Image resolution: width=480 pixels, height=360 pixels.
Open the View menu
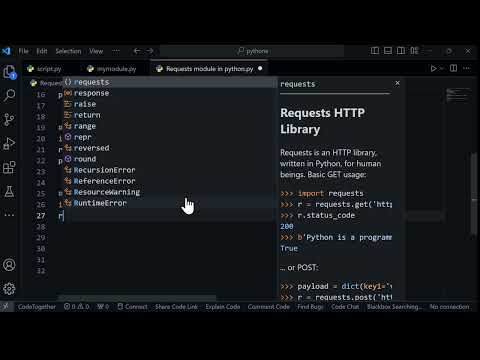point(96,51)
